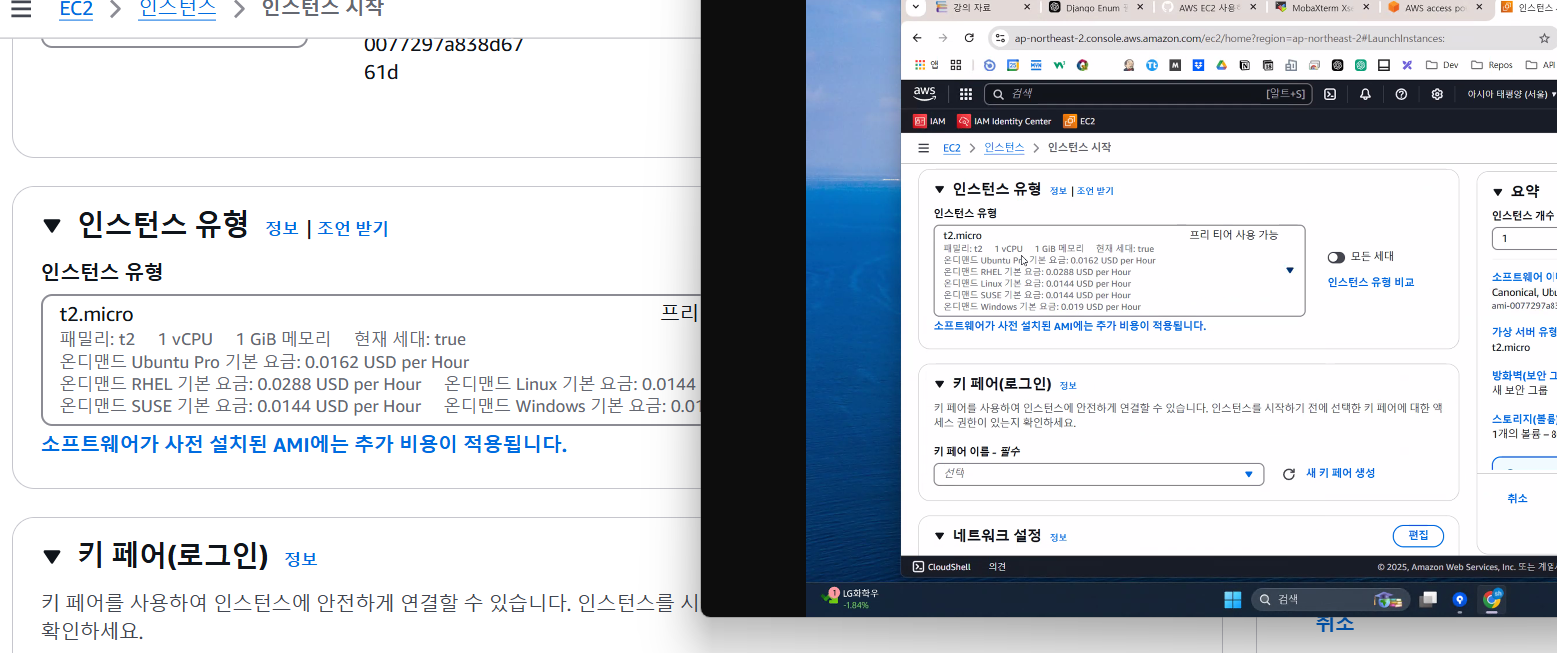Open the Windows Start menu
The image size is (1557, 653).
[x=1233, y=599]
